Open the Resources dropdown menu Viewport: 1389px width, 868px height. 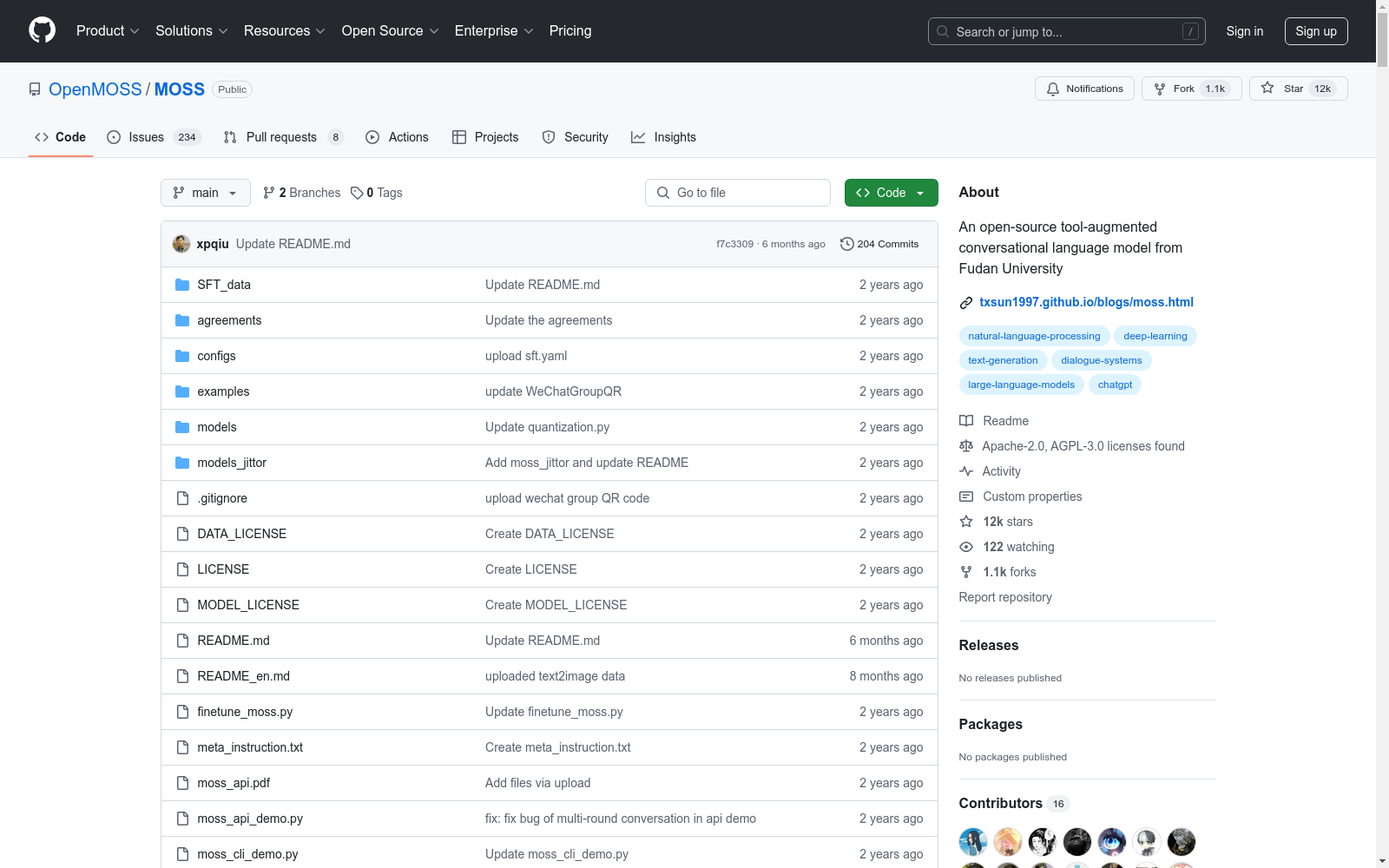pyautogui.click(x=285, y=31)
